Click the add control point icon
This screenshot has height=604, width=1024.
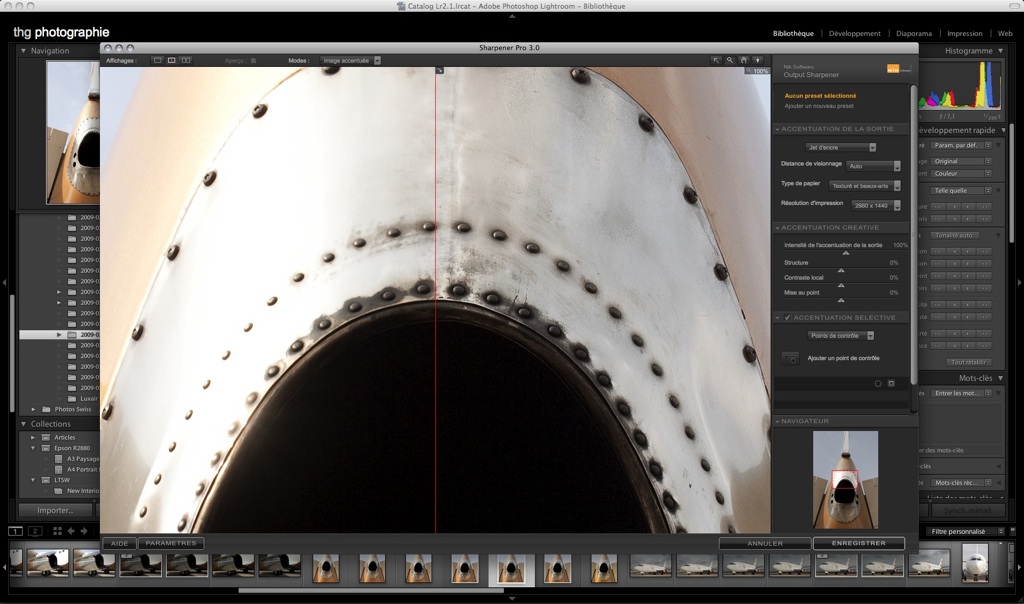790,357
